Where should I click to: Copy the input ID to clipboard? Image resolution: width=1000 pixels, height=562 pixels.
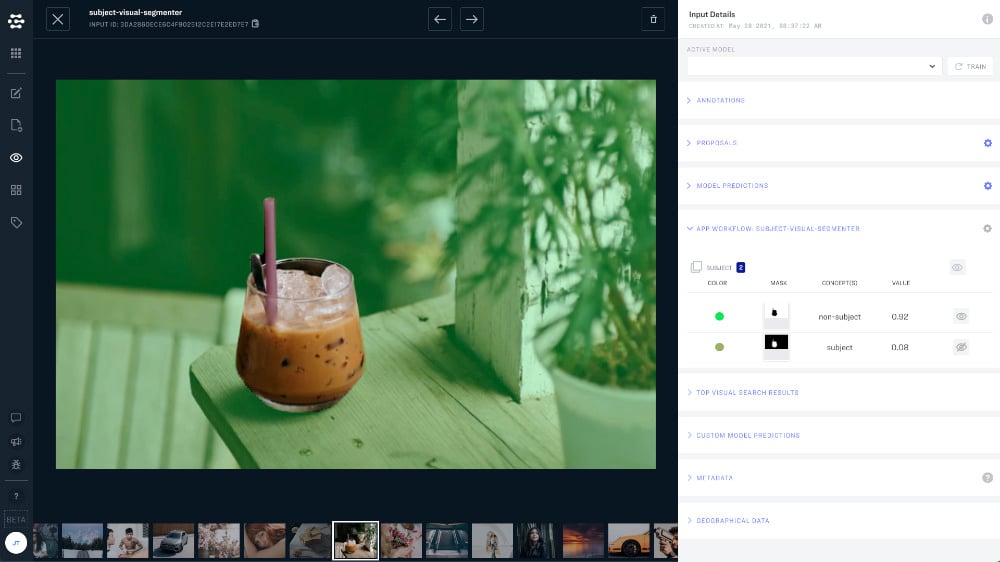pyautogui.click(x=255, y=24)
